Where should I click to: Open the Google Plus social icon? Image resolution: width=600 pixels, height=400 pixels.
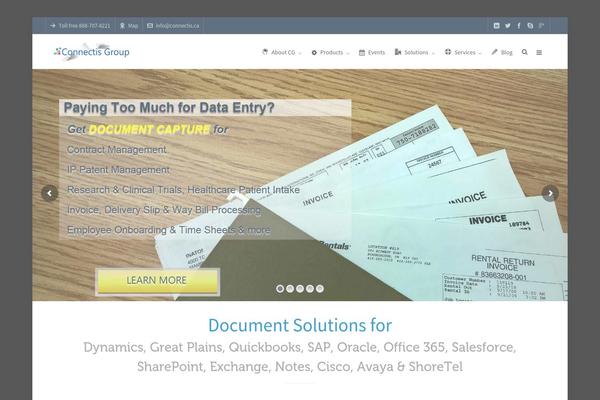(x=541, y=26)
